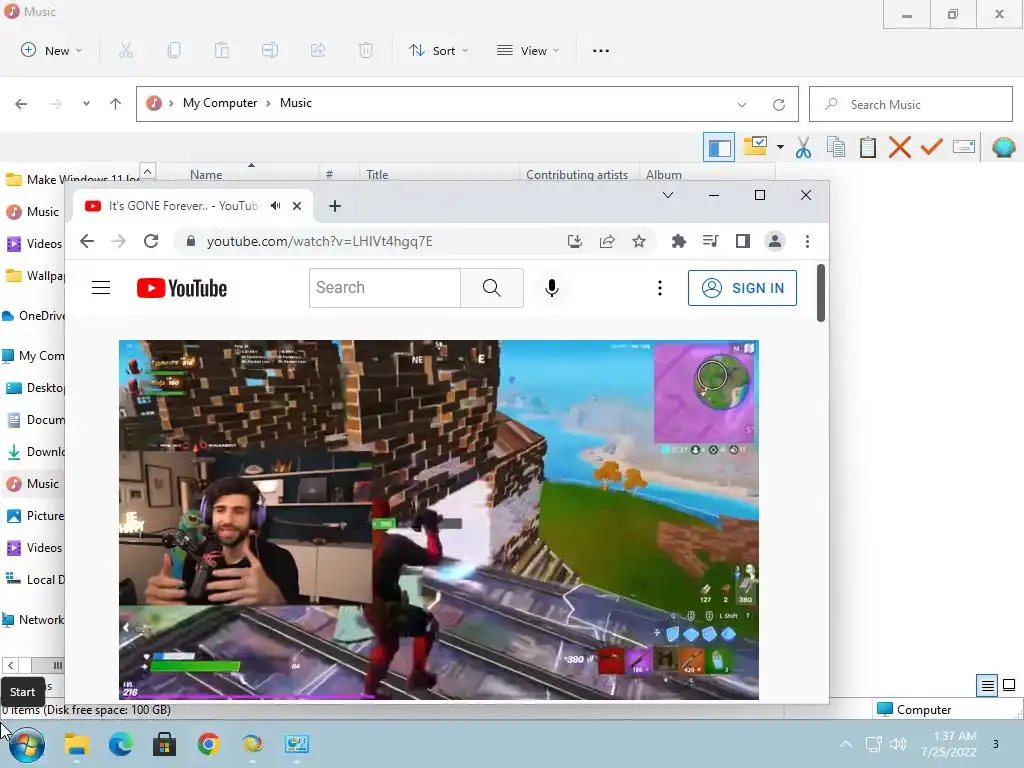Image resolution: width=1024 pixels, height=768 pixels.
Task: Open recent locations dropdown arrow
Action: tap(86, 104)
